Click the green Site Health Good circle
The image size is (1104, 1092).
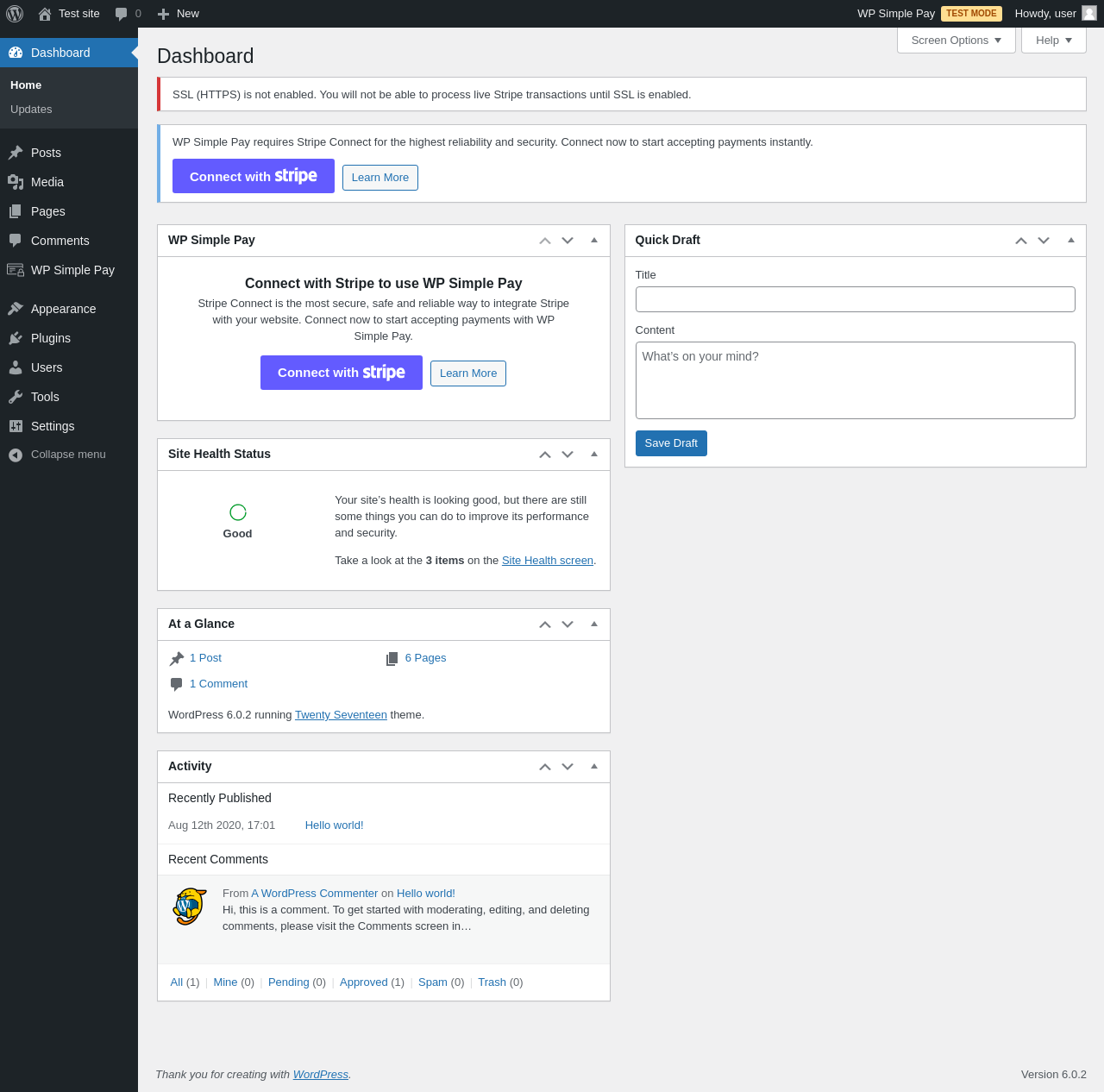pos(238,512)
